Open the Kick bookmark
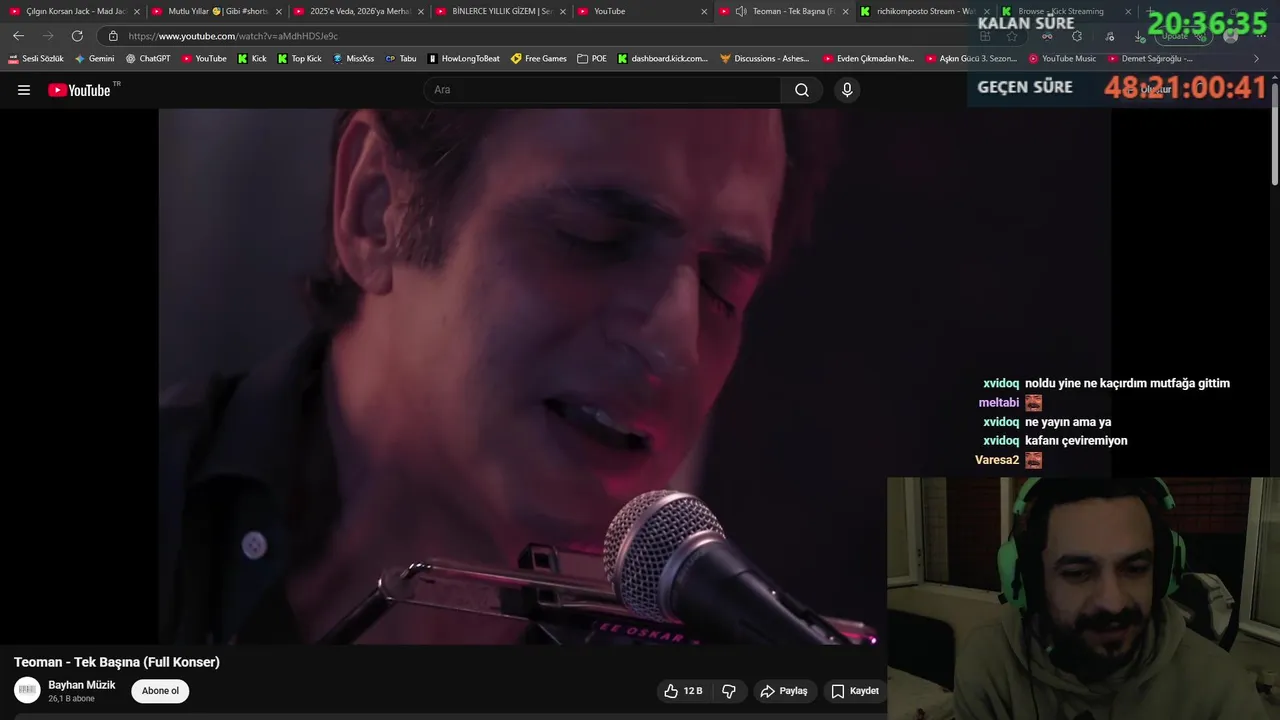Viewport: 1280px width, 720px height. pos(252,58)
